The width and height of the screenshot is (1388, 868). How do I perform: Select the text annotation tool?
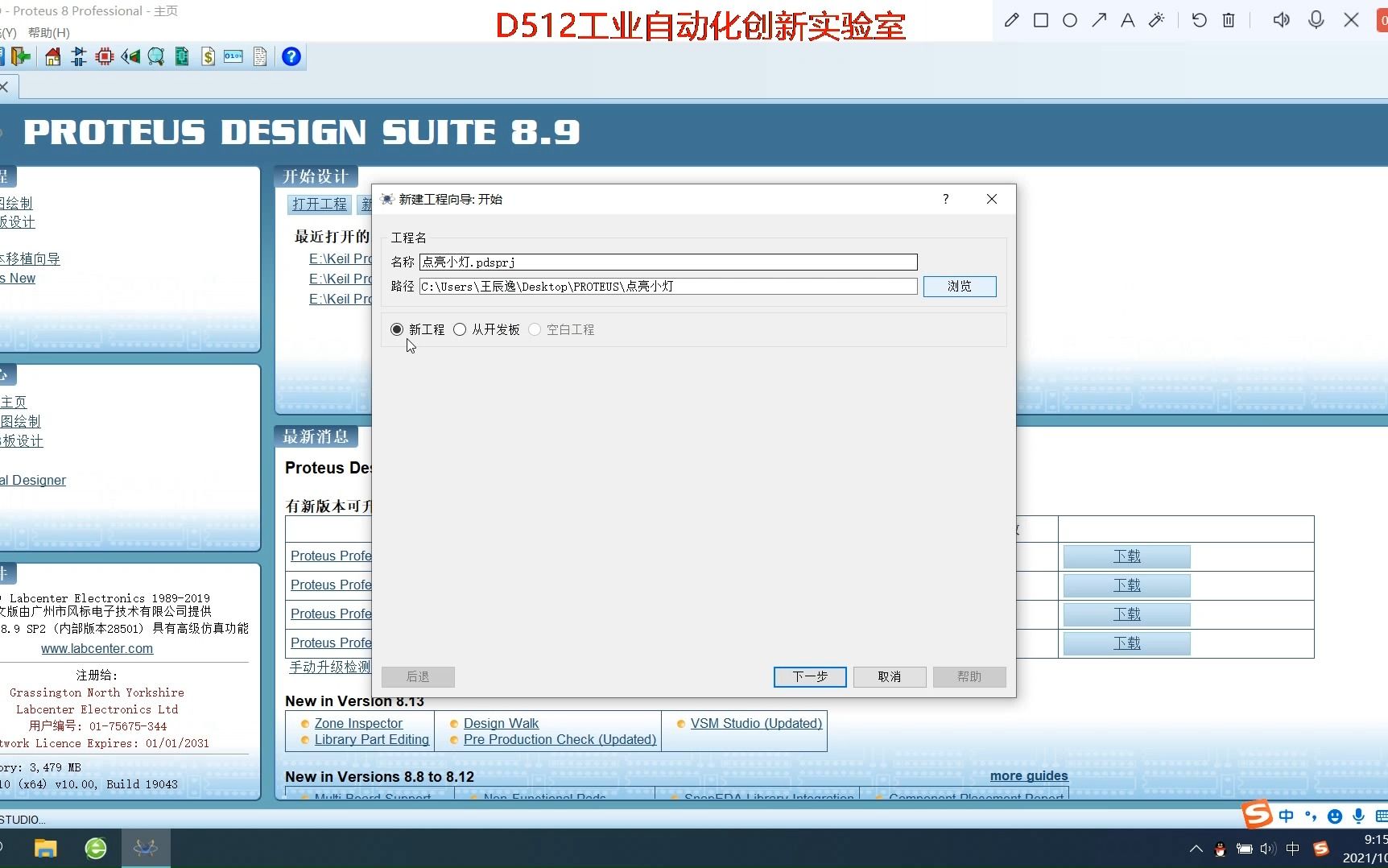1128,20
